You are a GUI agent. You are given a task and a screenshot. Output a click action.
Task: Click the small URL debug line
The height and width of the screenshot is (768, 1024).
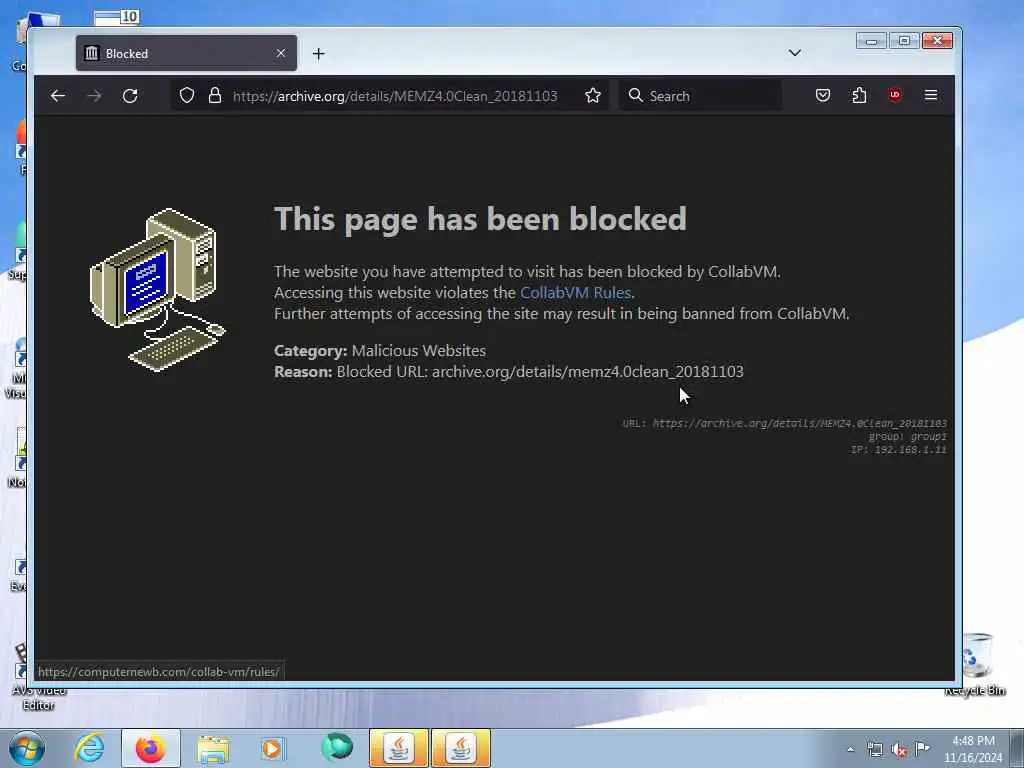click(x=784, y=423)
